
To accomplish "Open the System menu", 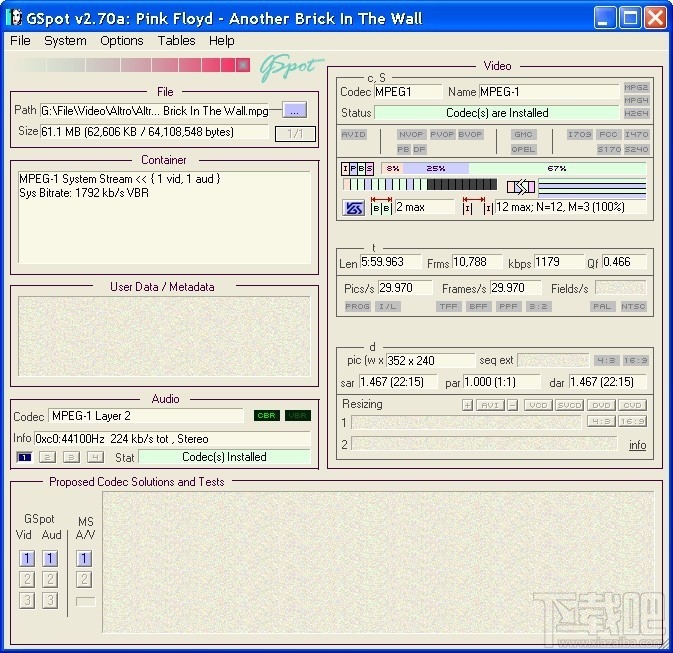I will pyautogui.click(x=65, y=41).
